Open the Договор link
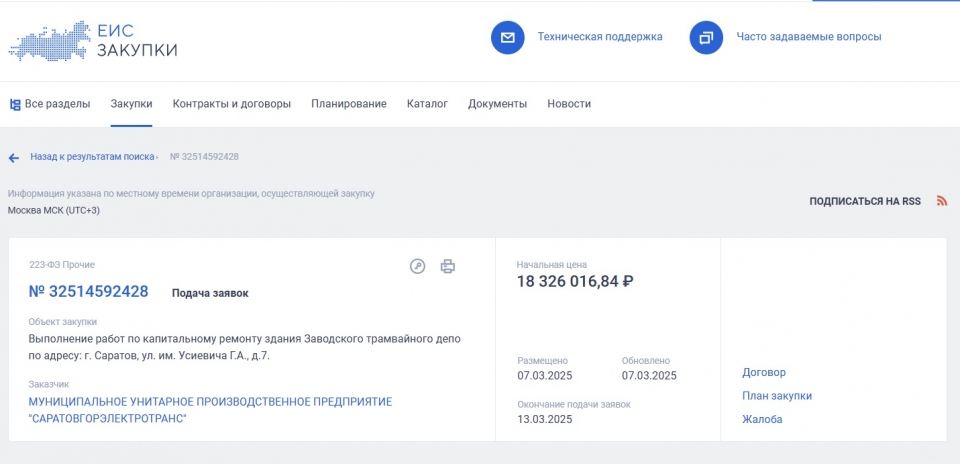Viewport: 960px width, 464px height. (x=764, y=372)
